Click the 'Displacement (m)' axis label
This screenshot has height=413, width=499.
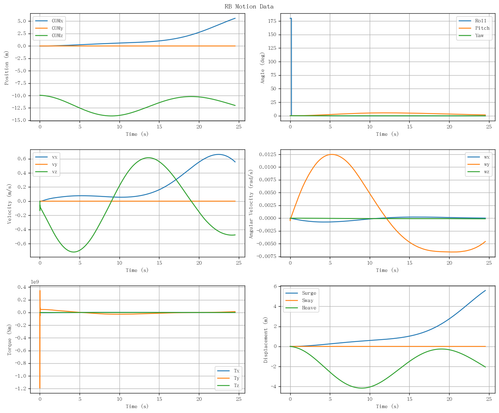(x=266, y=340)
